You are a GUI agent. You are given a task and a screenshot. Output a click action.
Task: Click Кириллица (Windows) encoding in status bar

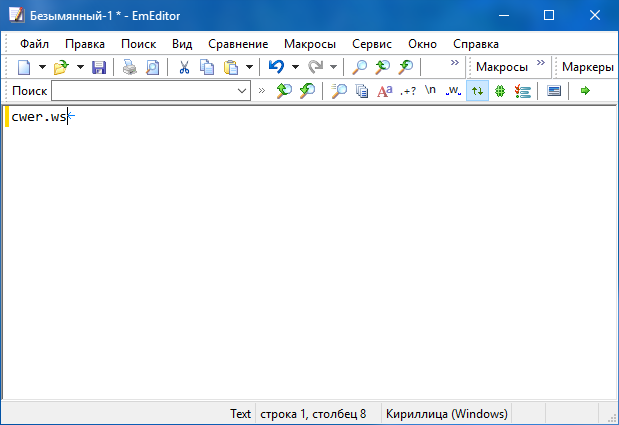point(447,413)
